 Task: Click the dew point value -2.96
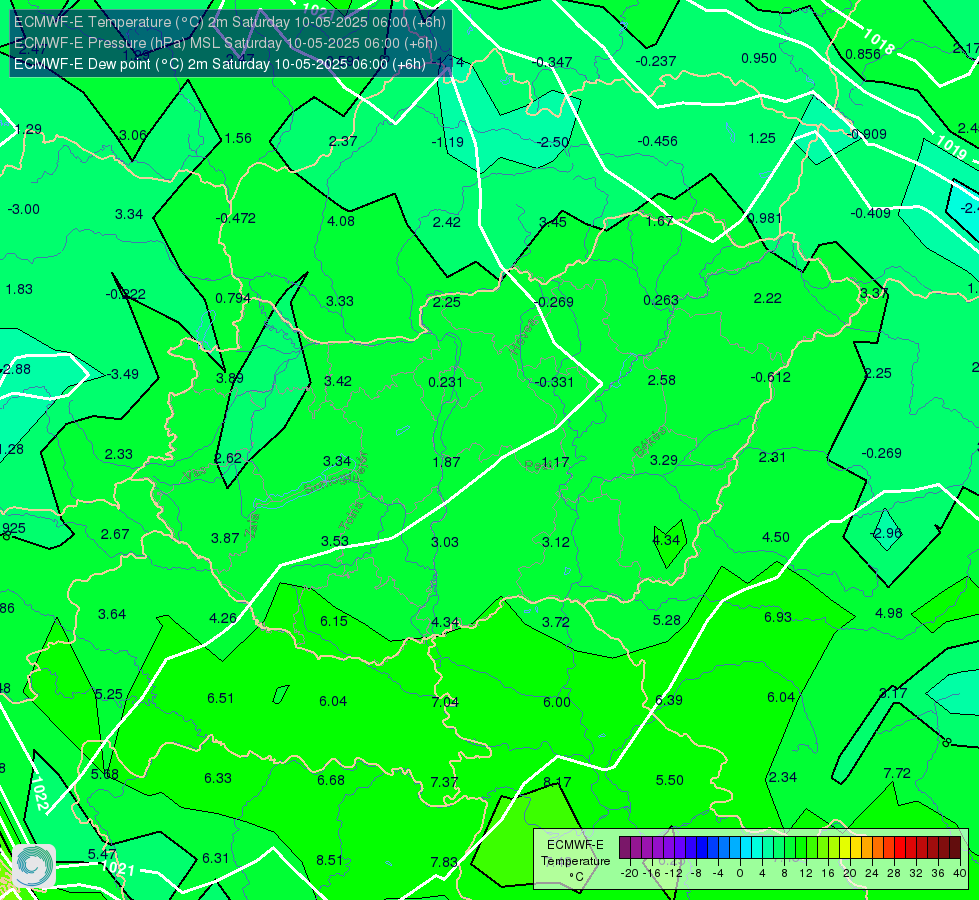click(886, 533)
